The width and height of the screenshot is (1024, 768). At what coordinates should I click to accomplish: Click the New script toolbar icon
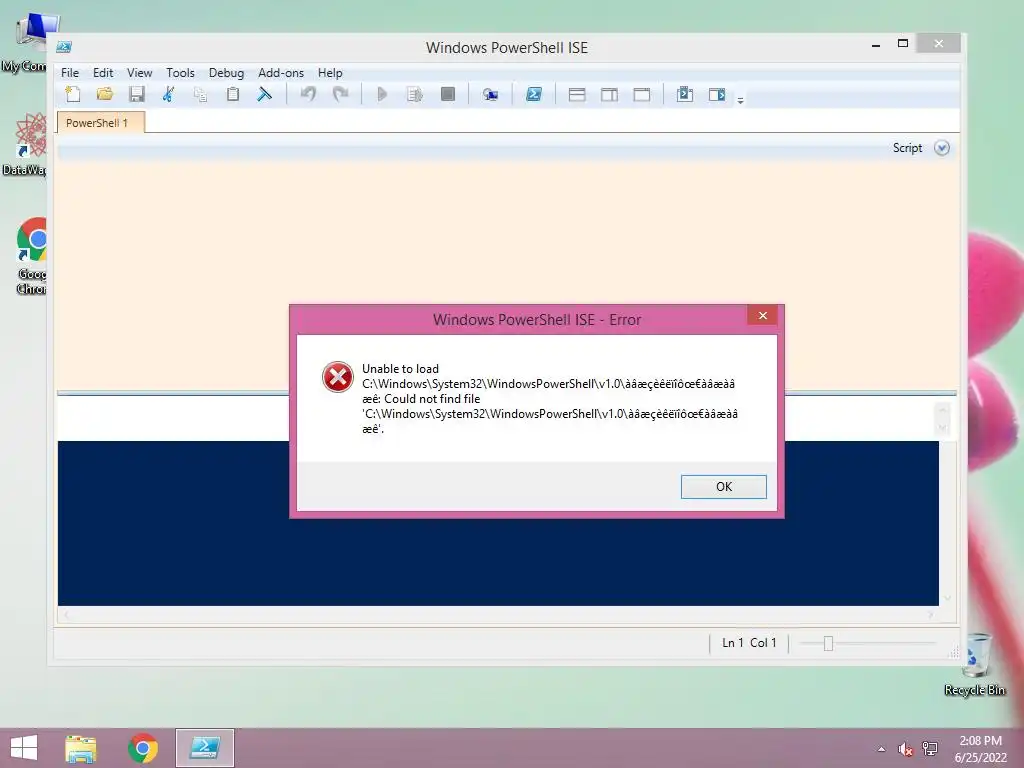[x=73, y=95]
